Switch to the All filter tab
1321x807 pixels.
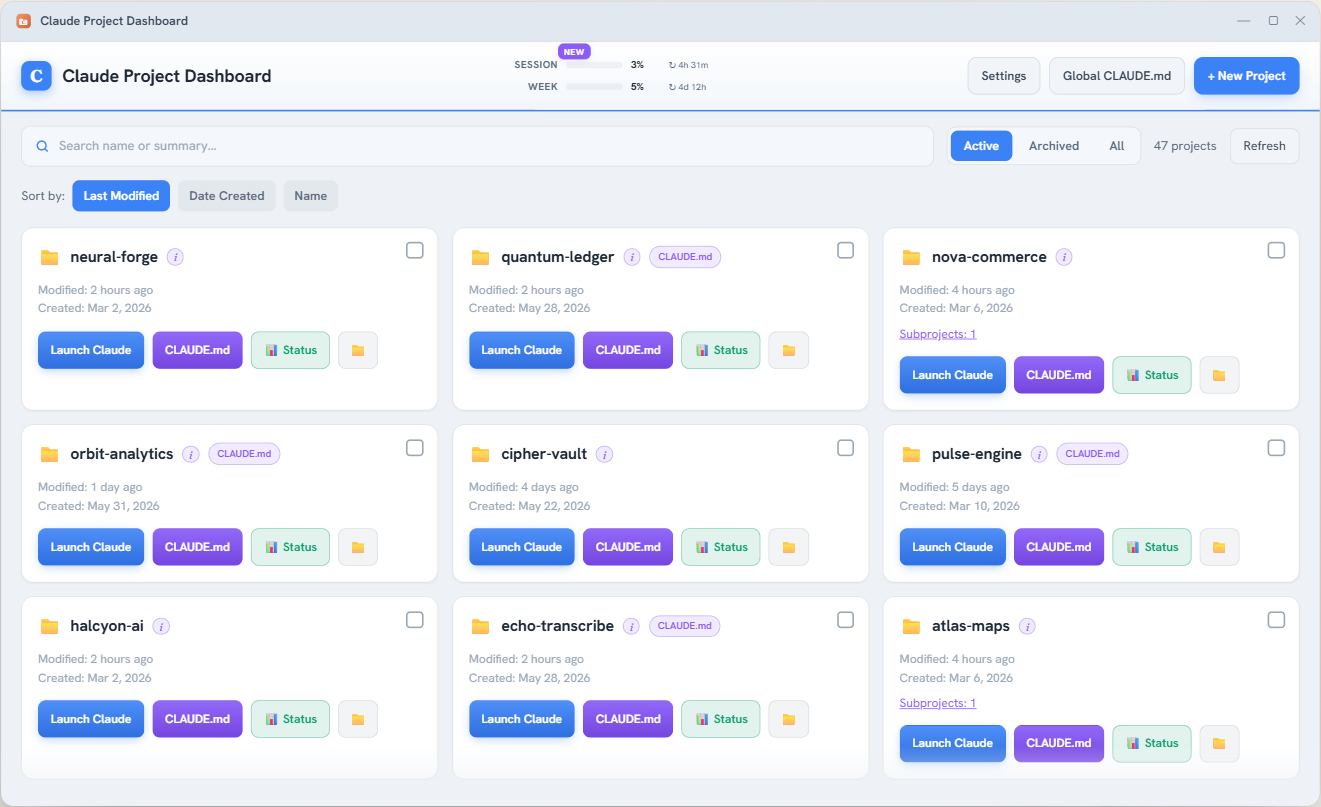point(1117,146)
